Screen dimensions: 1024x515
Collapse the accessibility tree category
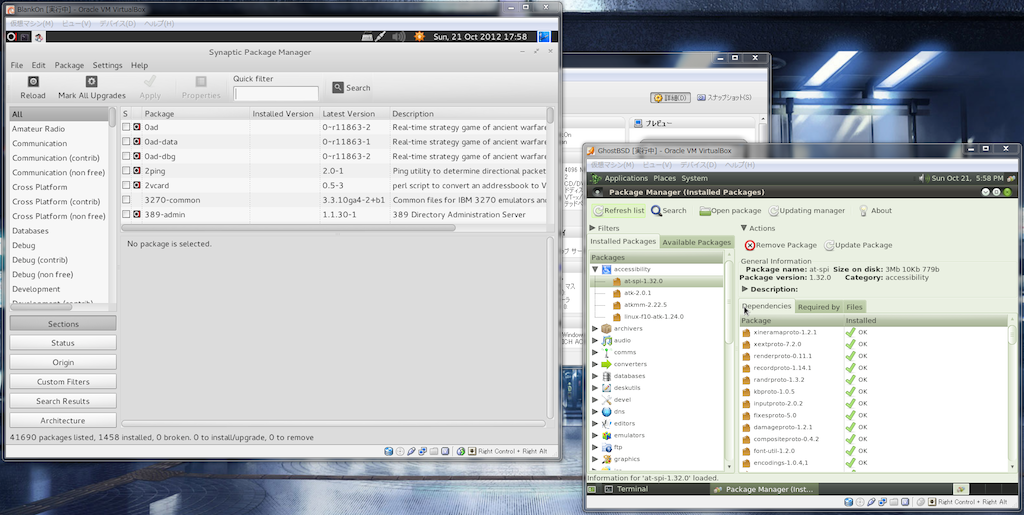pos(594,269)
